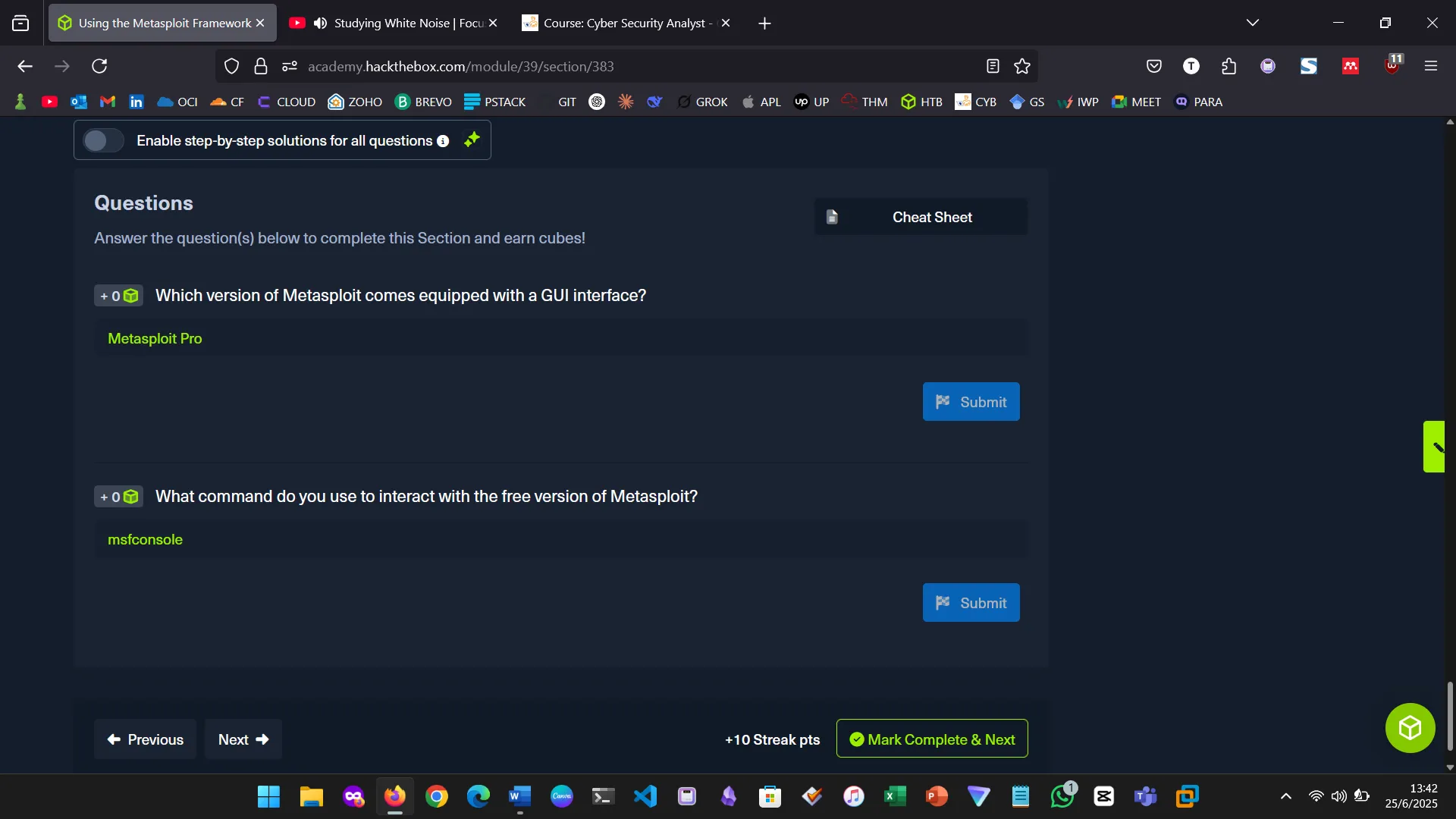This screenshot has height=819, width=1456.
Task: Click the msfconsole answer input field
Action: click(x=561, y=539)
